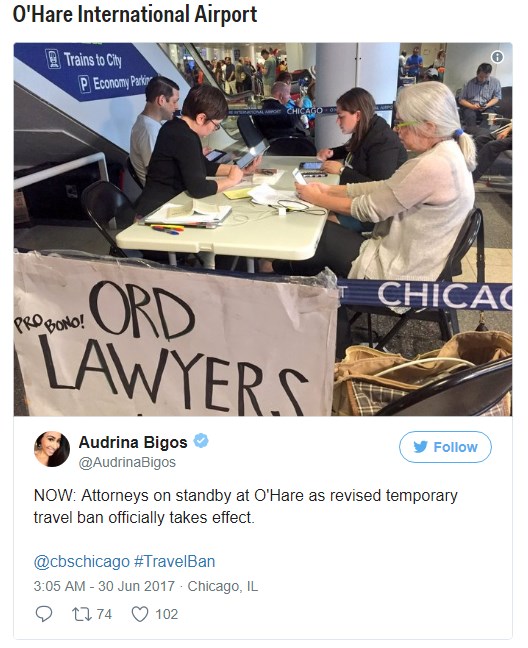Click the retweet count 74

click(104, 614)
